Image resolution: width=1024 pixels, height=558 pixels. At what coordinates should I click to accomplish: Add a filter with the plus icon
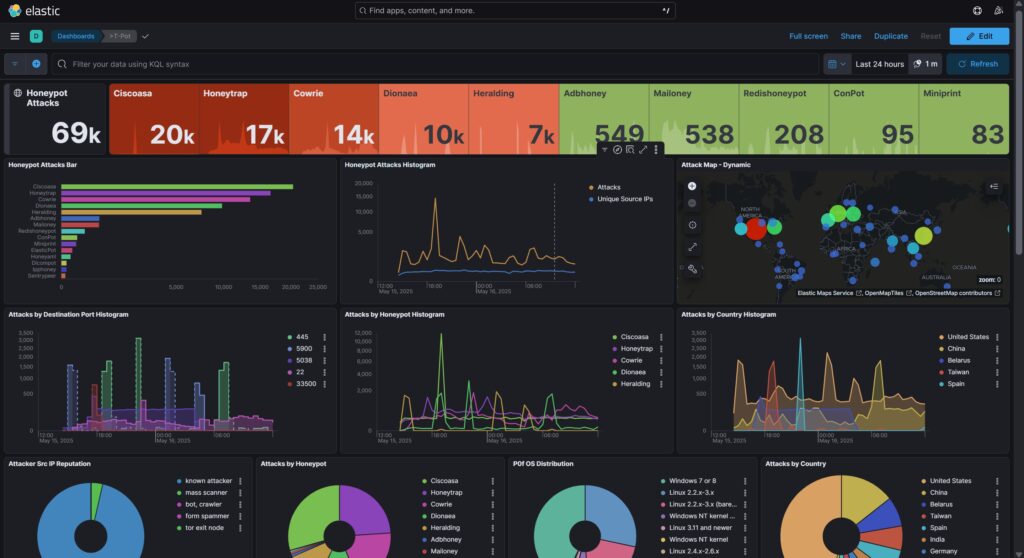(x=37, y=64)
